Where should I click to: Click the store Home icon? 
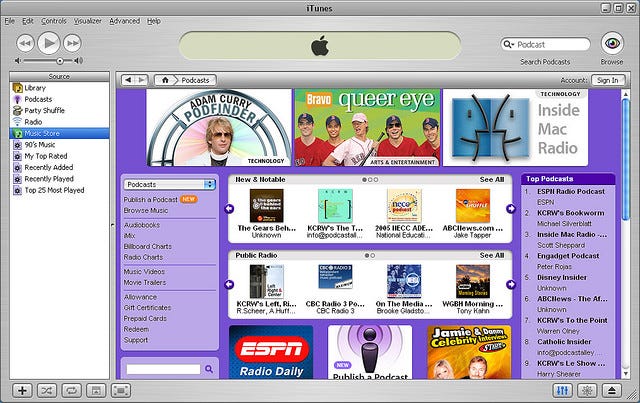point(165,80)
